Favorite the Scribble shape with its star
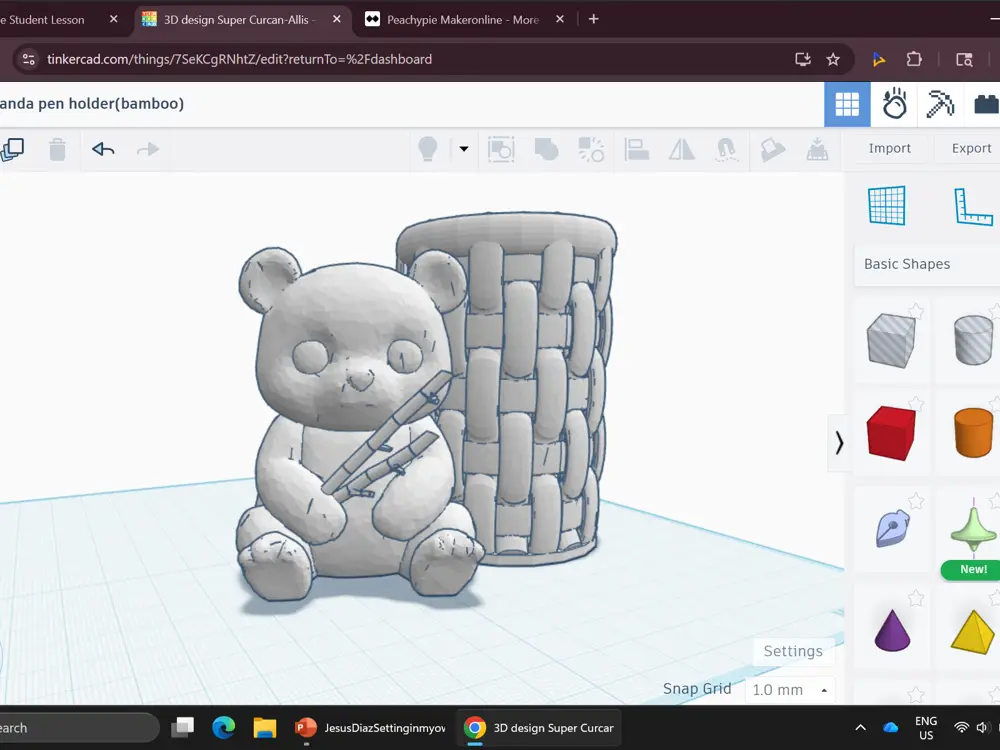 click(x=916, y=501)
